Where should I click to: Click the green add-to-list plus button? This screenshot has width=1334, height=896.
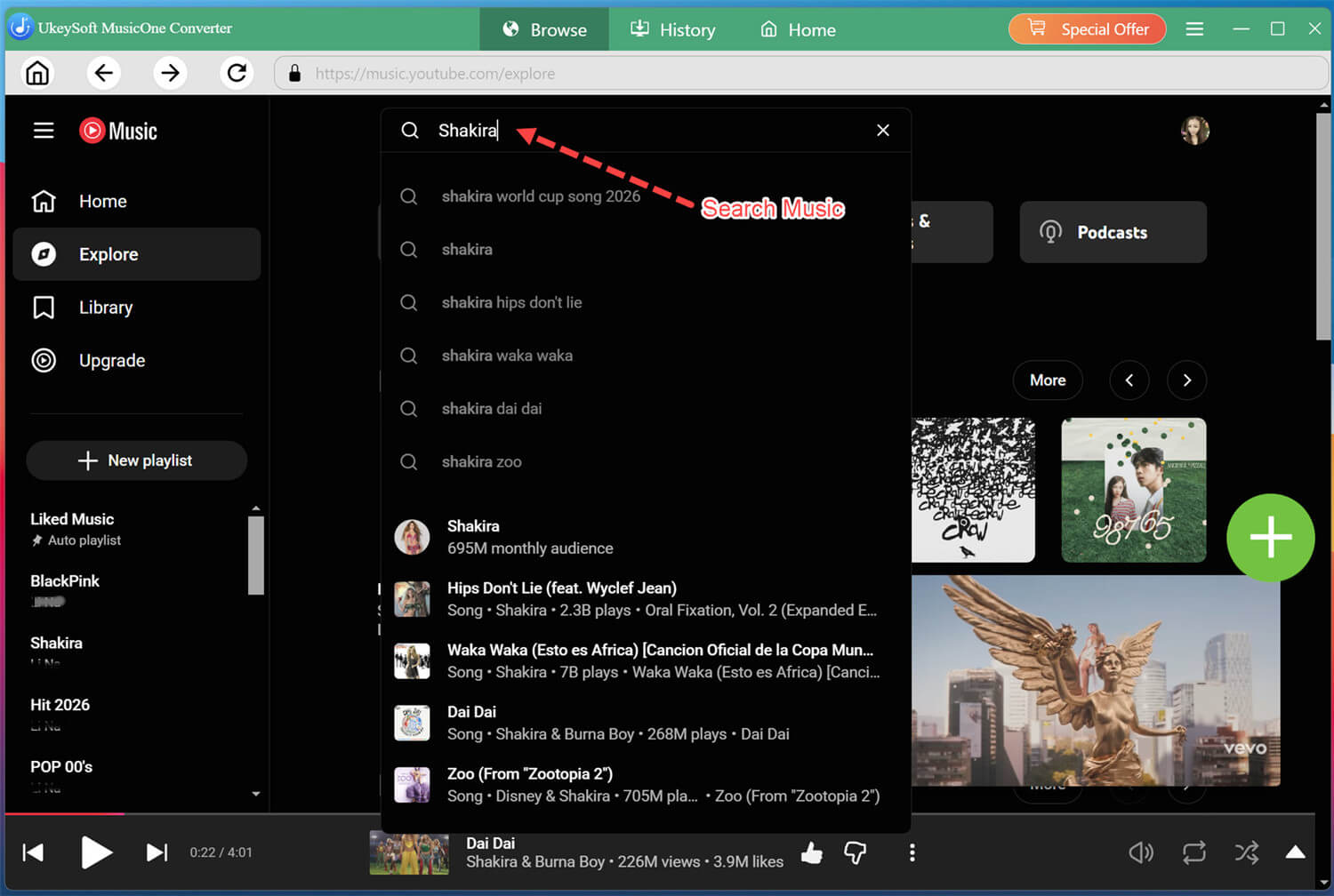[x=1271, y=538]
